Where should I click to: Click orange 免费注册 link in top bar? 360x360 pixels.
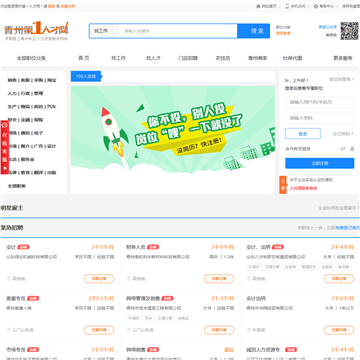point(68,6)
